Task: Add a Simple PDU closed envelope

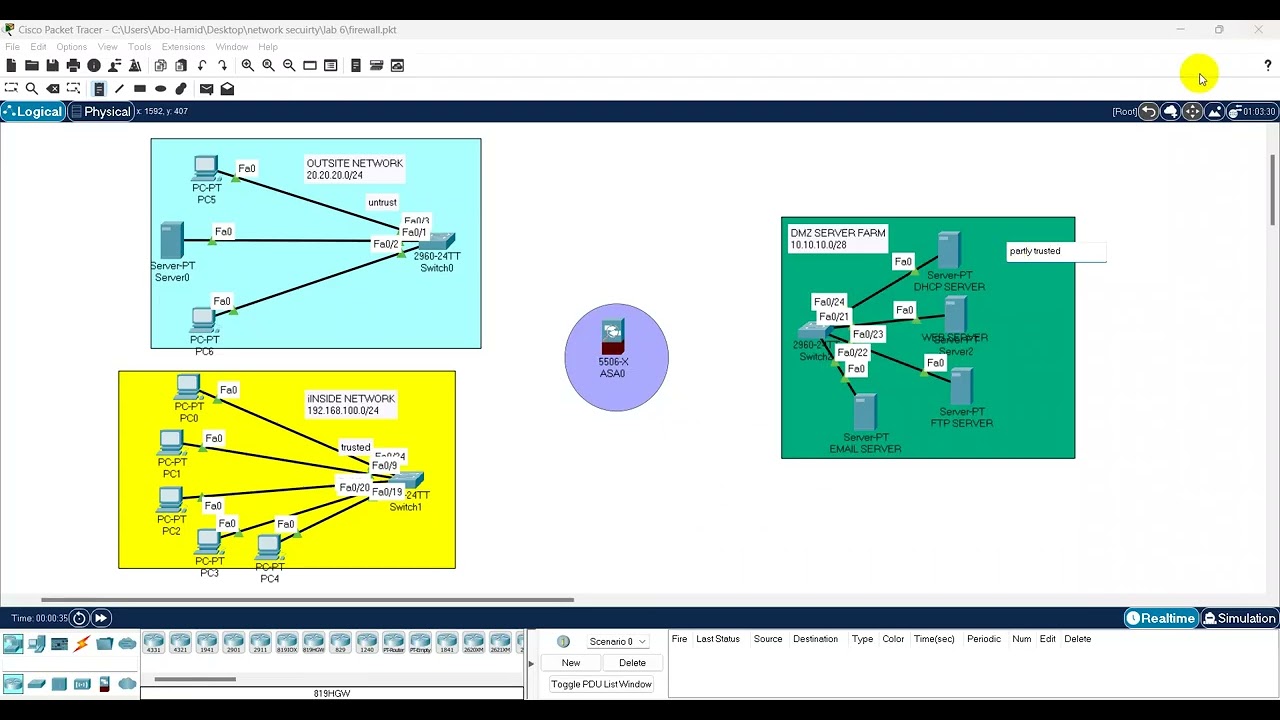Action: (206, 89)
